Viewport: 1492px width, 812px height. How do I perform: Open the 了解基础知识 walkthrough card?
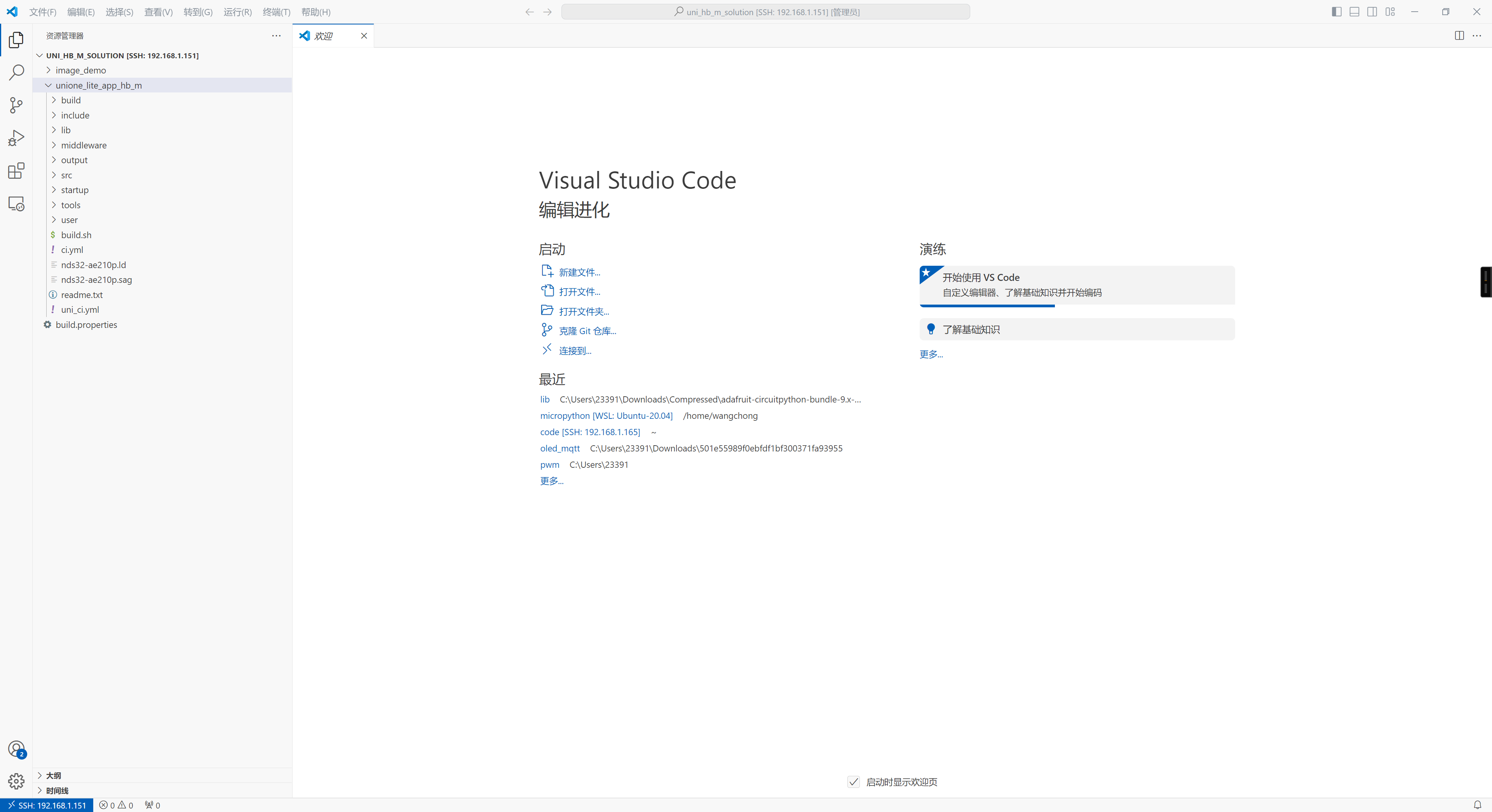click(1077, 329)
